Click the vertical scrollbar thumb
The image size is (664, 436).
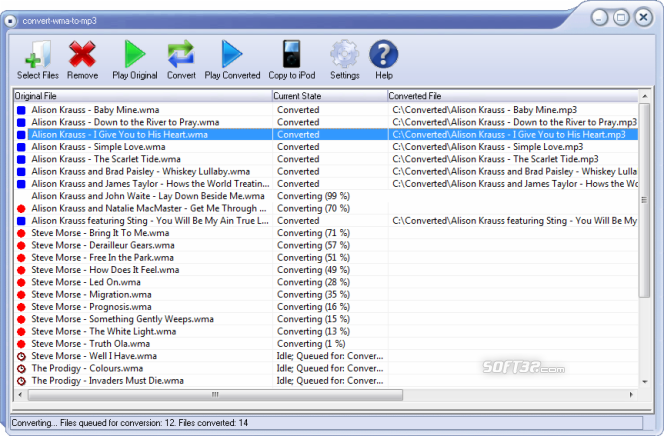[x=645, y=200]
